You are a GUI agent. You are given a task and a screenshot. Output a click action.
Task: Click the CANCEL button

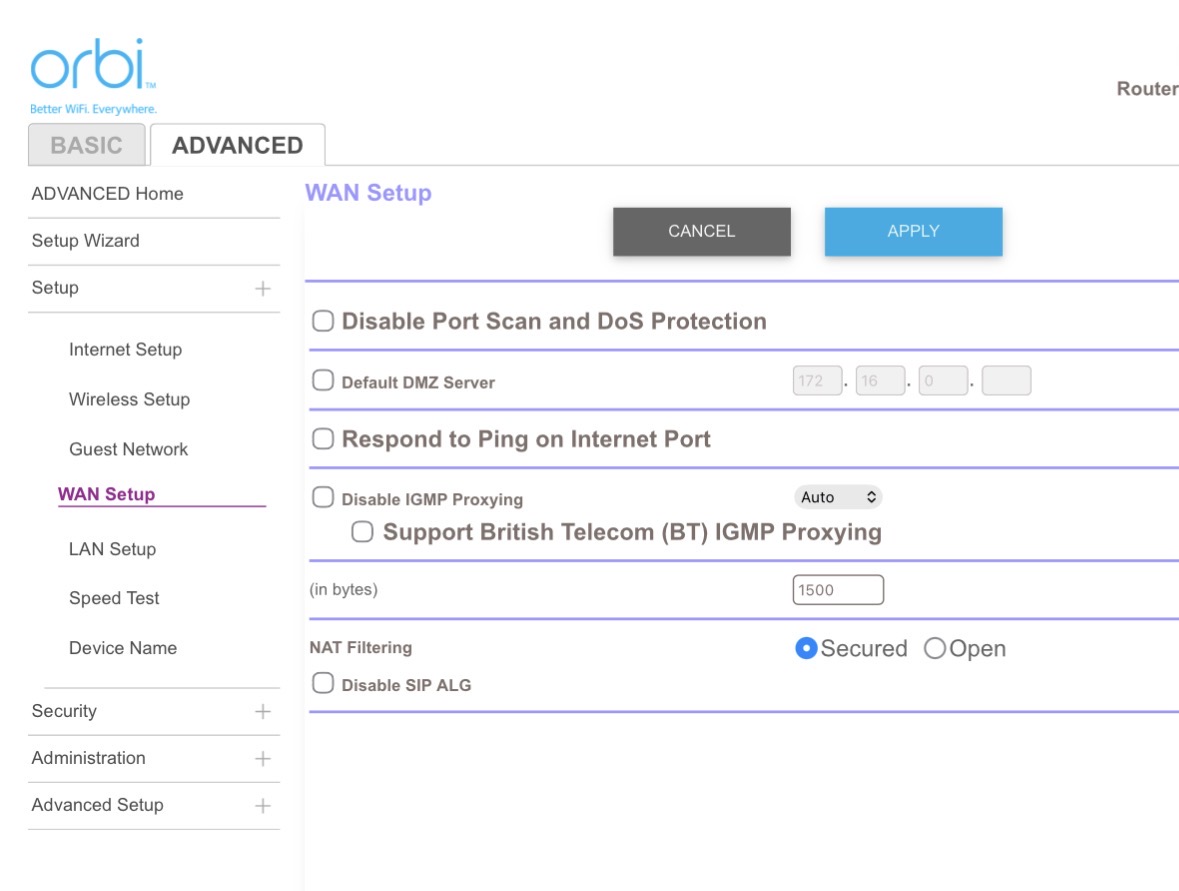[x=702, y=232]
